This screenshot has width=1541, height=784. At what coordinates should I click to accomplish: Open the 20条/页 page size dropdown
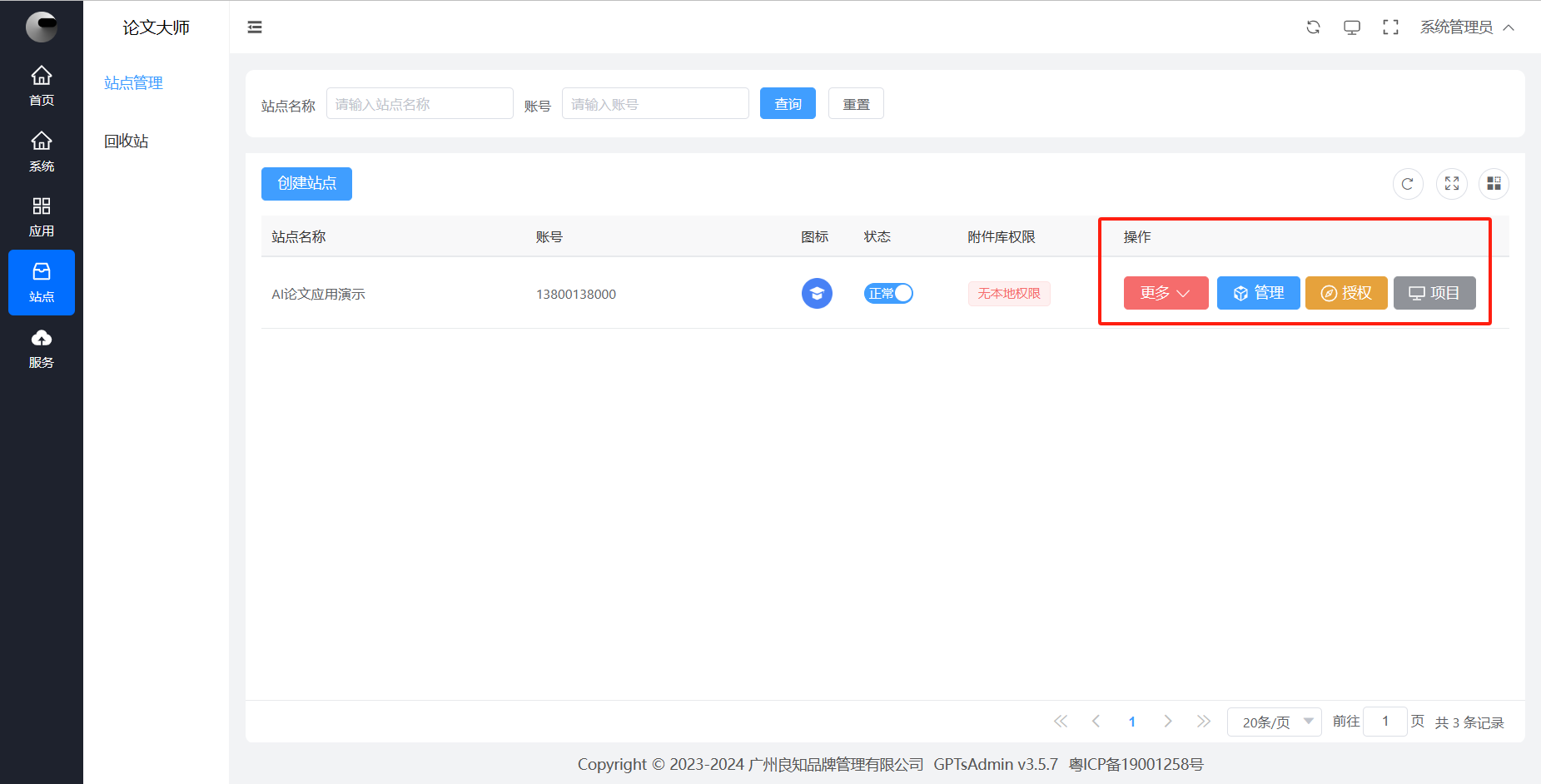(x=1274, y=722)
